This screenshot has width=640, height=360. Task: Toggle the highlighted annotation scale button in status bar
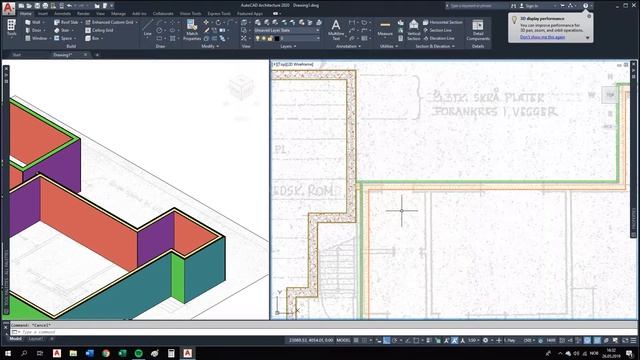tap(454, 340)
